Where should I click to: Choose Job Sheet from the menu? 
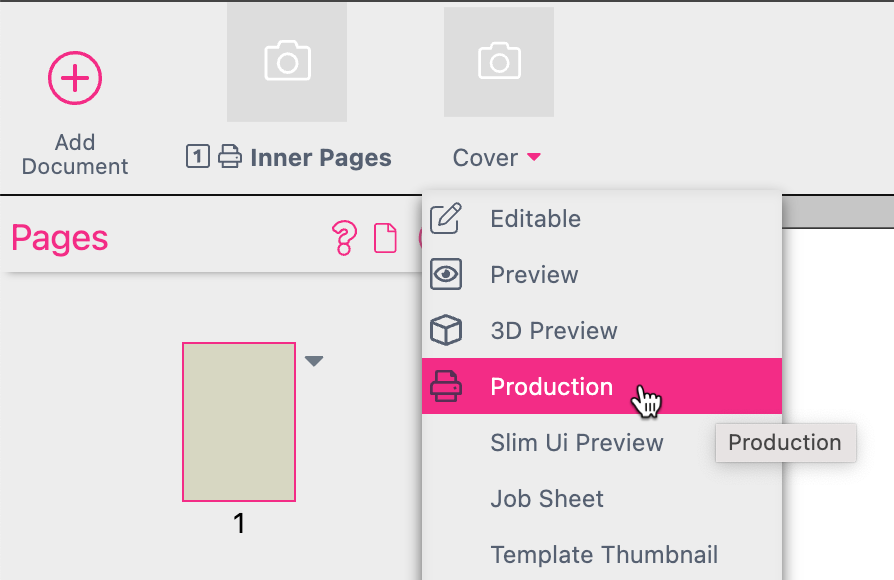[x=547, y=498]
